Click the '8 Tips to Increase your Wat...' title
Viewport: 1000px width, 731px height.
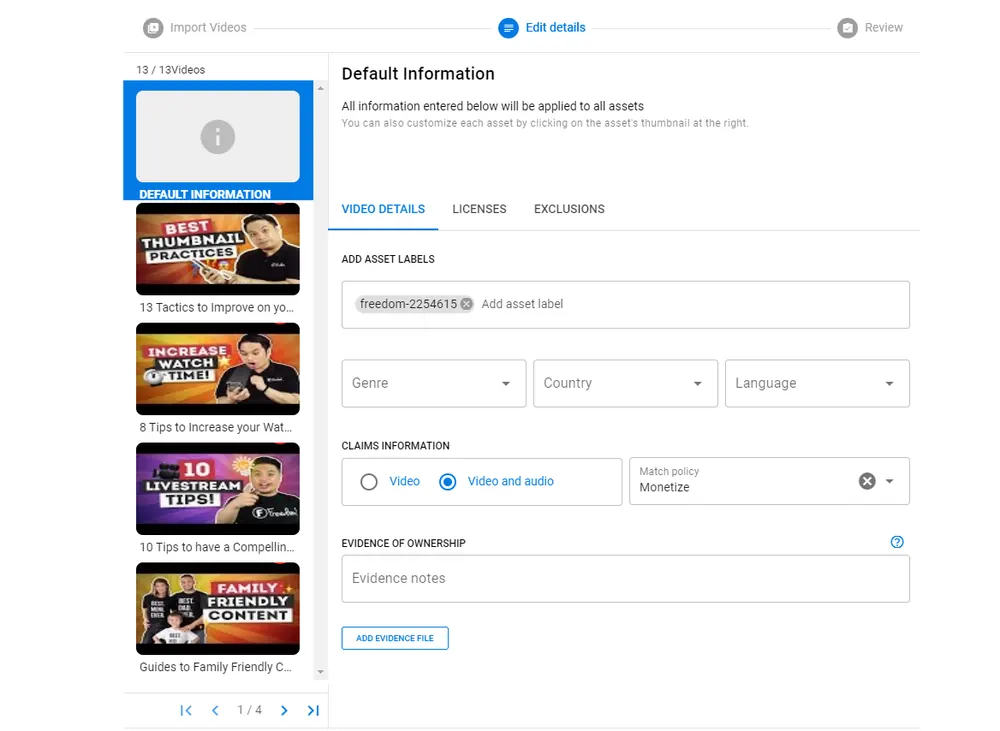216,427
